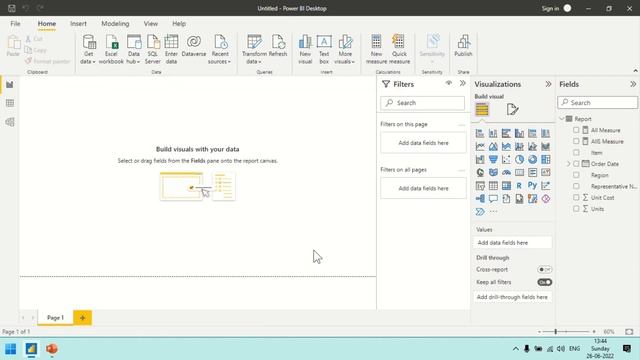
Task: Switch to the Modeling ribbon tab
Action: 115,24
